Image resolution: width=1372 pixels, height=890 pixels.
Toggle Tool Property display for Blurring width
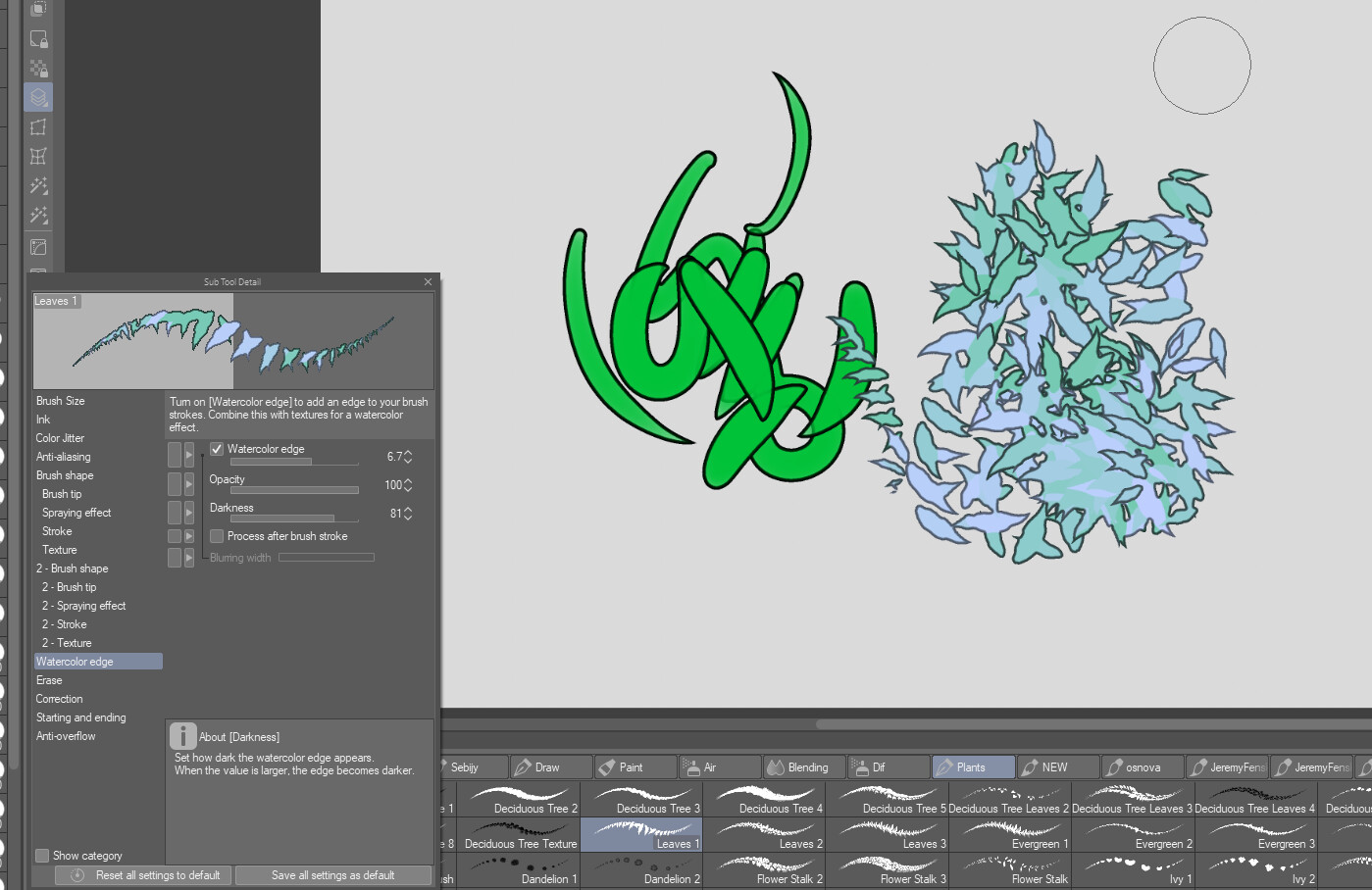click(x=175, y=558)
